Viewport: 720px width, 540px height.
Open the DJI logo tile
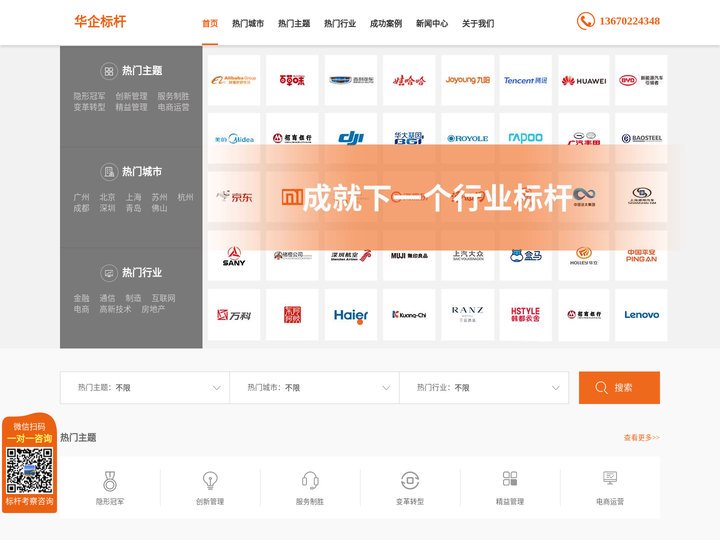click(x=351, y=138)
